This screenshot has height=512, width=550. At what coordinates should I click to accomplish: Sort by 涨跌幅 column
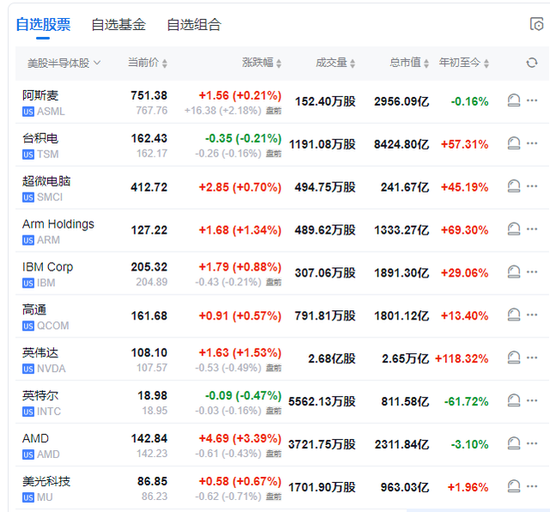click(262, 63)
